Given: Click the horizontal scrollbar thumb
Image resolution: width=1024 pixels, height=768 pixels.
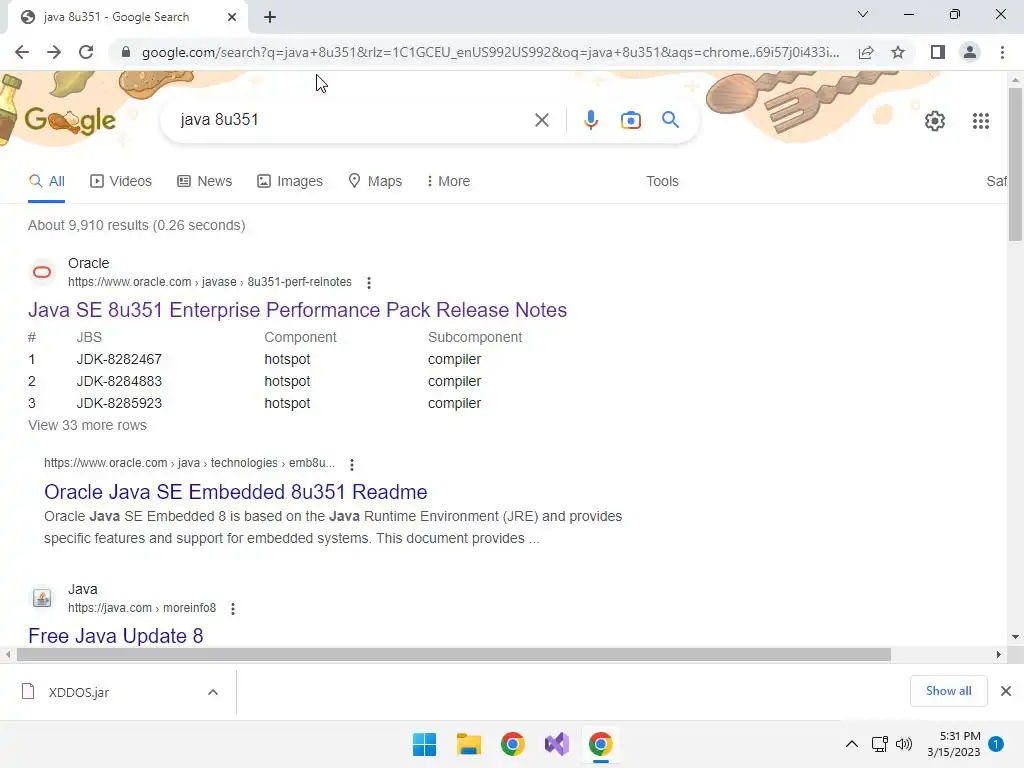Looking at the screenshot, I should [454, 654].
